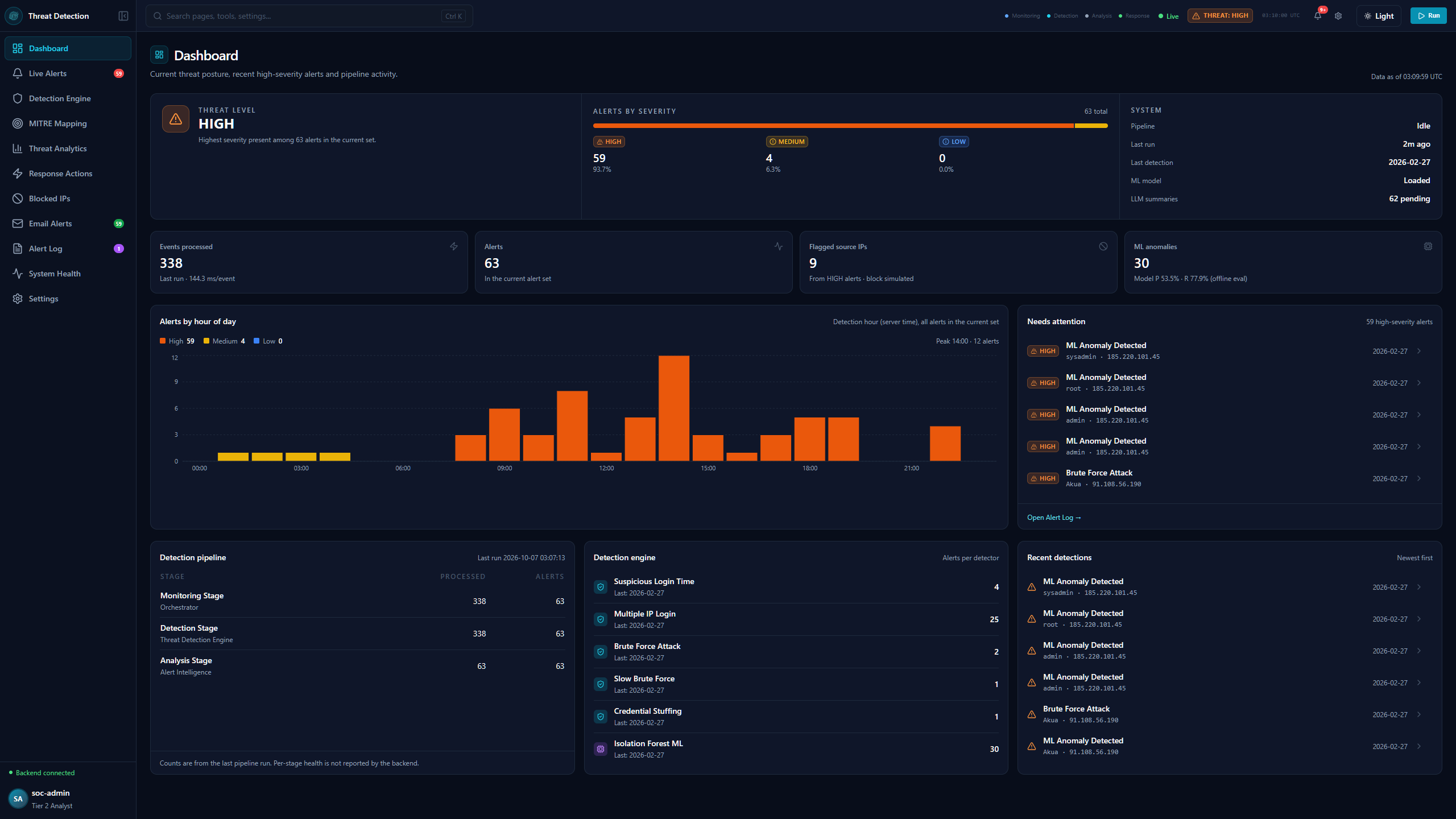Open System Health page
This screenshot has height=819, width=1456.
68,274
